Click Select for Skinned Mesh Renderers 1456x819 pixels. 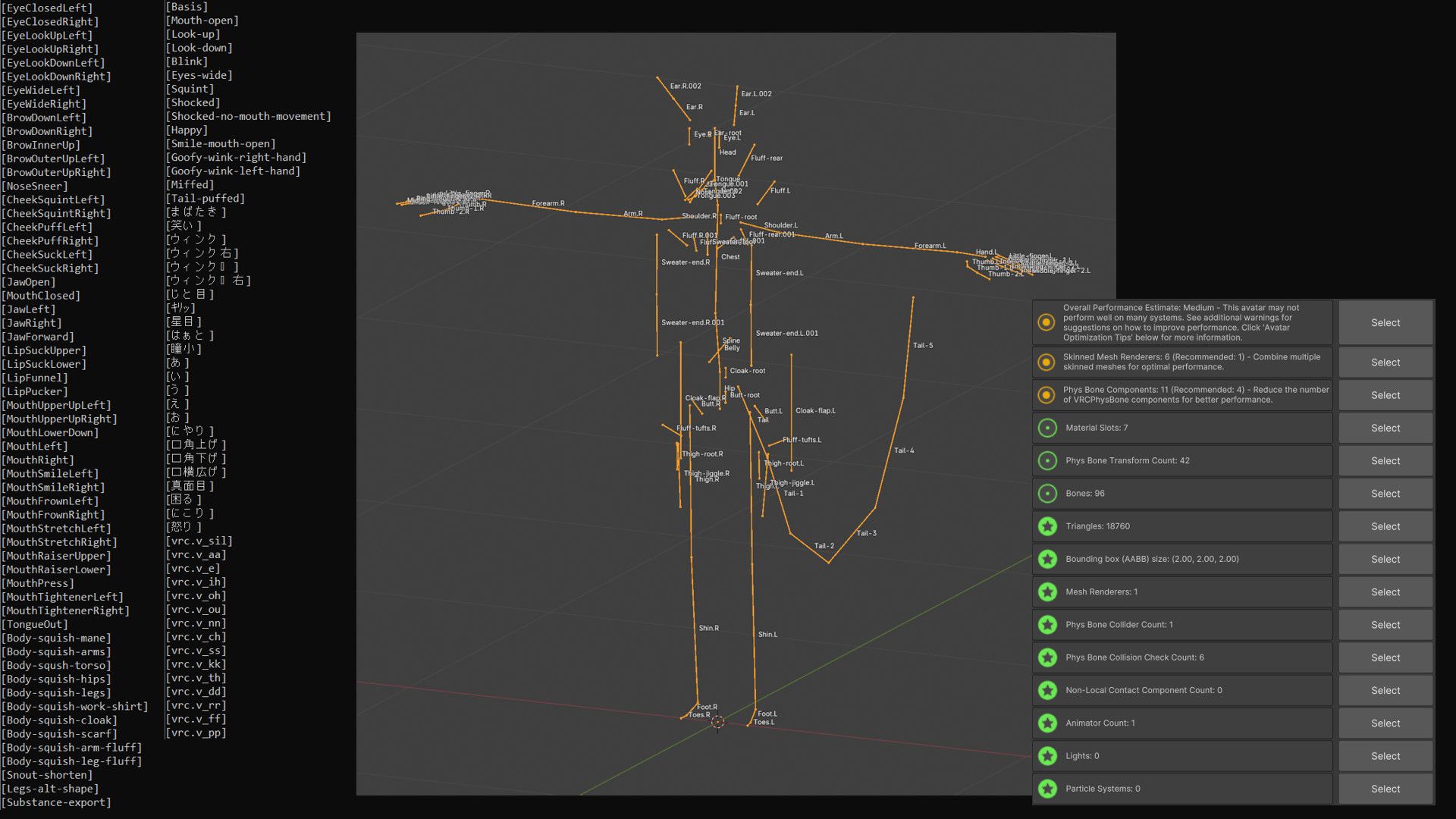coord(1385,362)
